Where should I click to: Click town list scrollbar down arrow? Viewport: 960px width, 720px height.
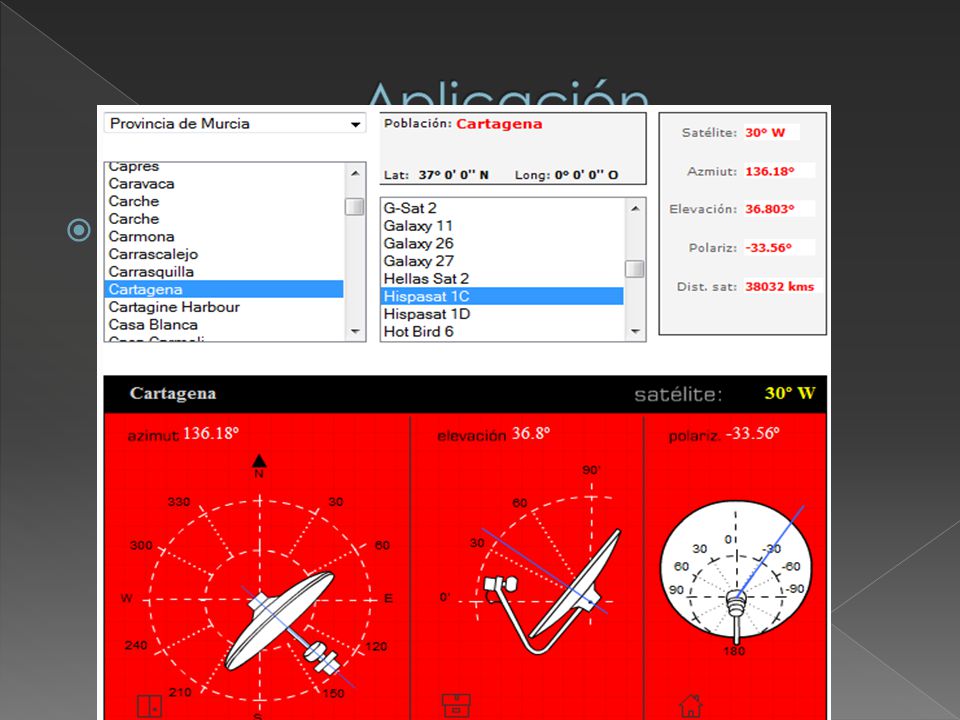pos(355,331)
